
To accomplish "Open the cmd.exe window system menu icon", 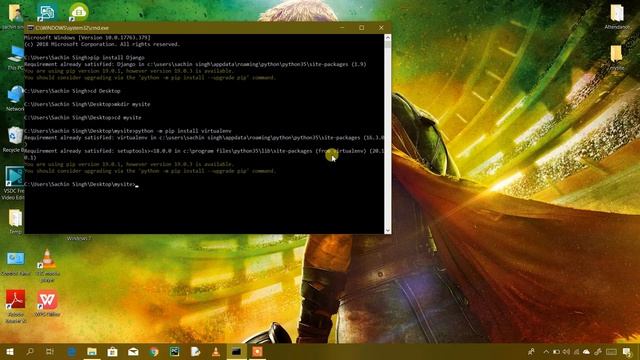I will click(x=30, y=28).
